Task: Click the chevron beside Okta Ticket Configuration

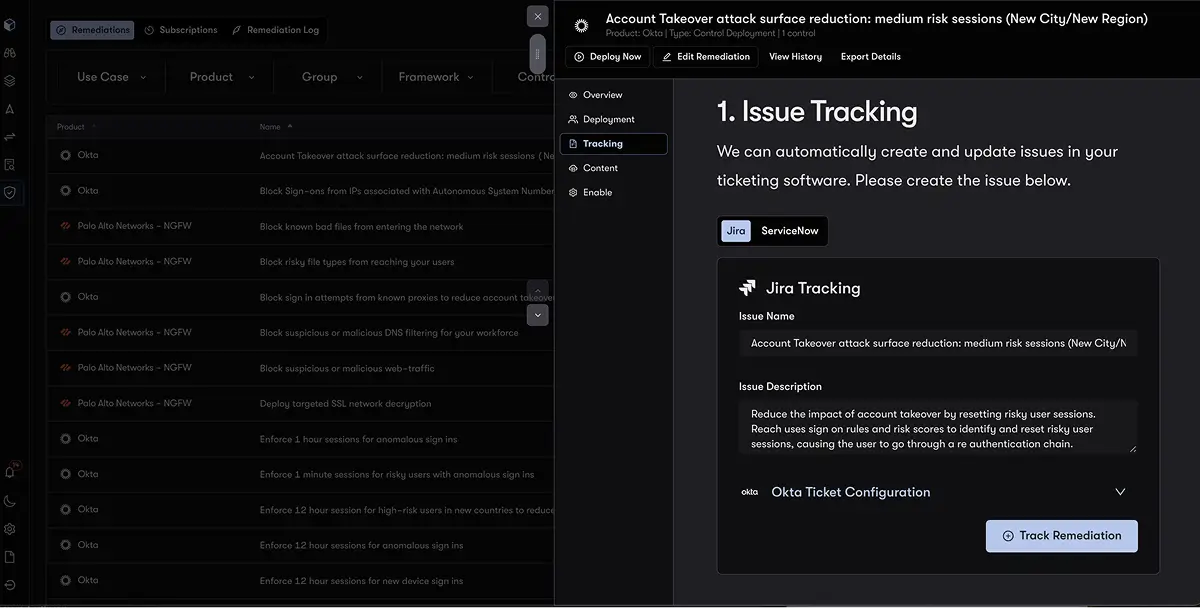Action: (x=1120, y=492)
